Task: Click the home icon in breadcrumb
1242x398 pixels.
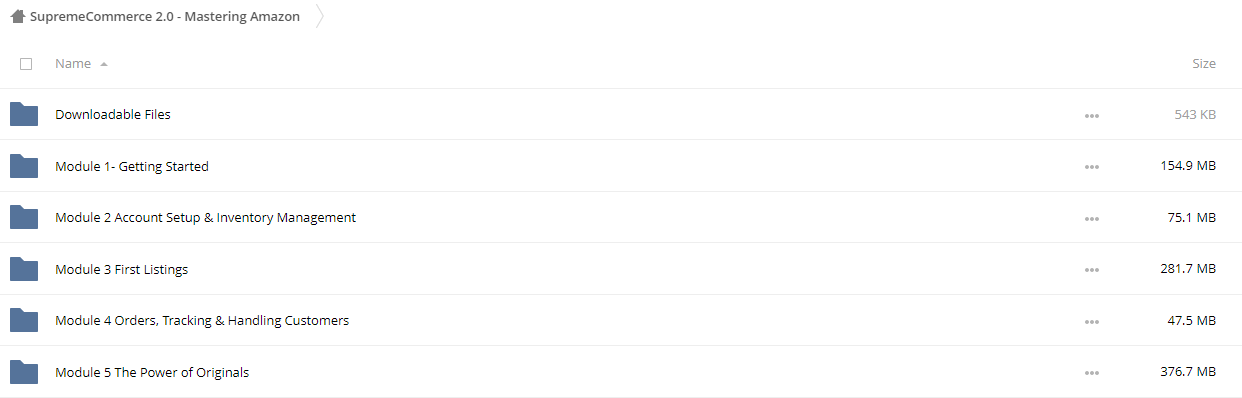Action: click(x=18, y=17)
